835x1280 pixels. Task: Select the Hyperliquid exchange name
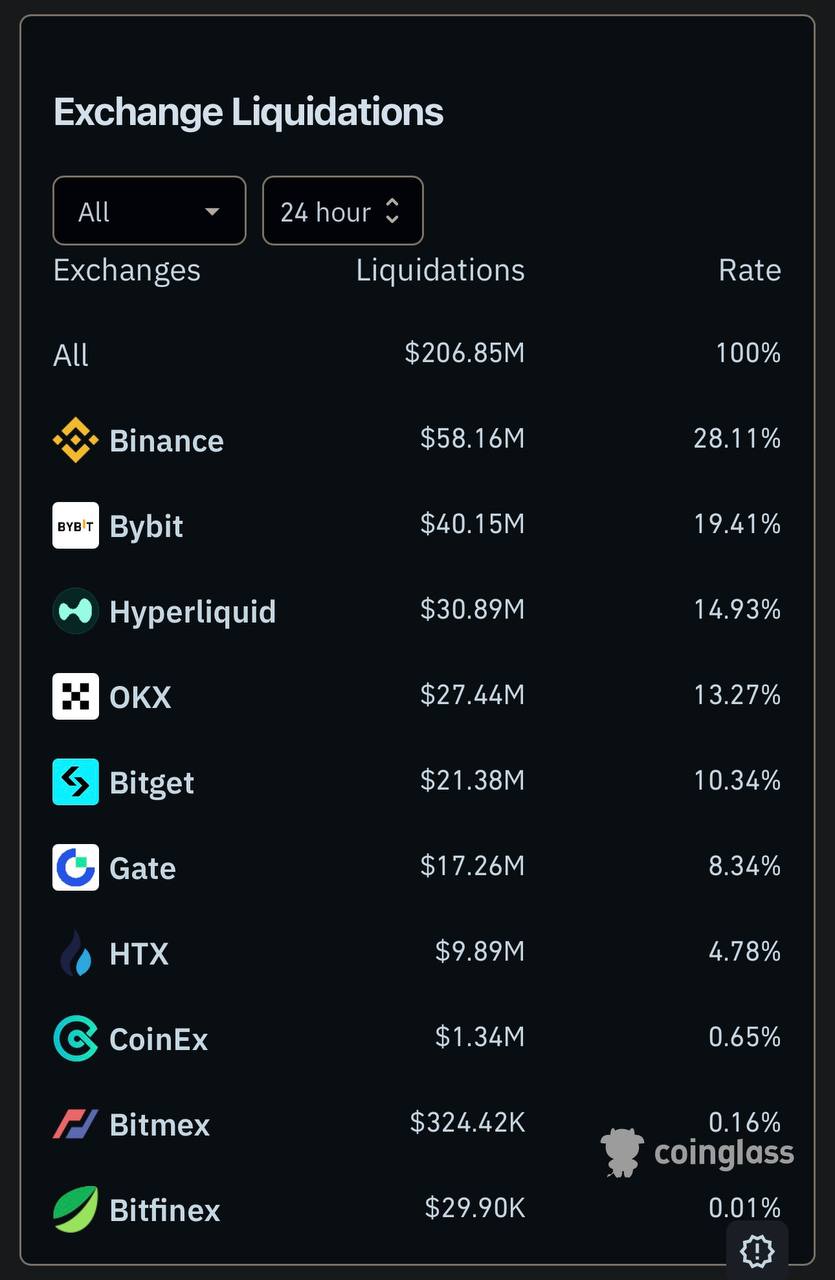192,611
